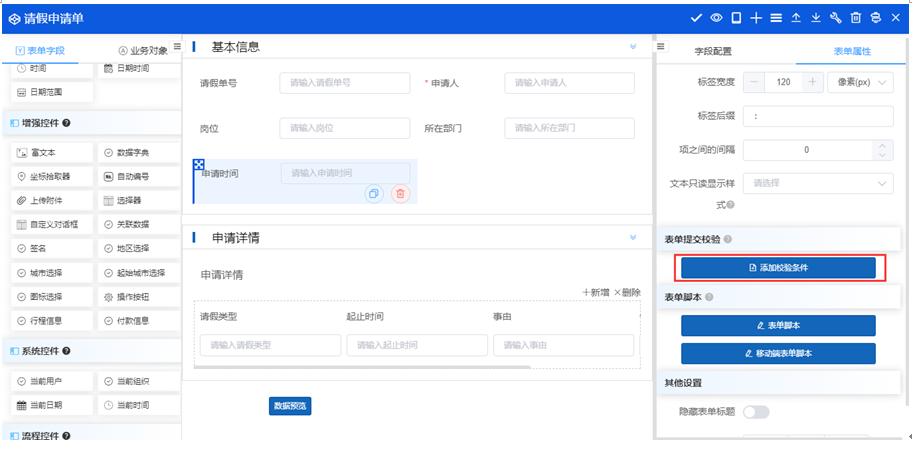Select the 日期范围 control
912x453 pixels.
click(52, 92)
